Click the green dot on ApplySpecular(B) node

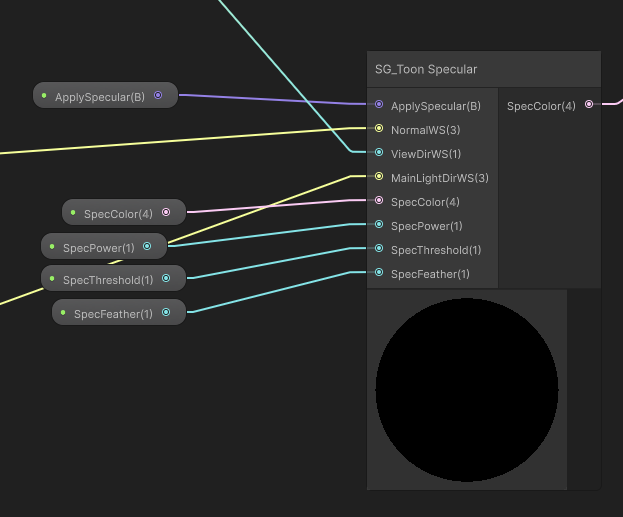(x=44, y=95)
